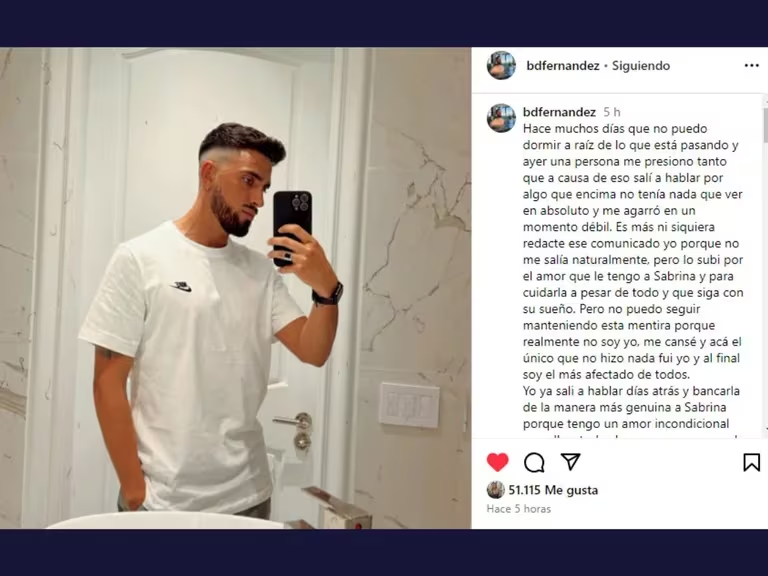Click the scrollbar up arrow
Screen dimensions: 768x576
point(765,101)
